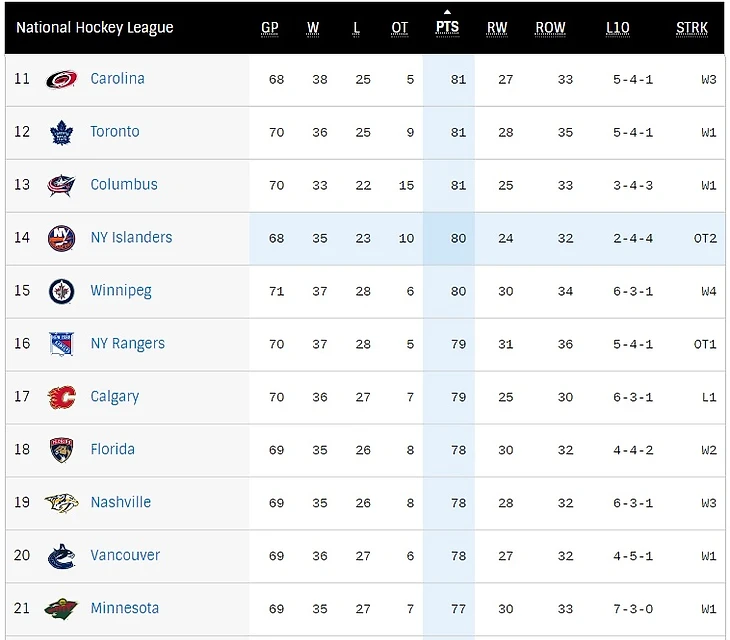
Task: Click the Nashville Predators logo
Action: (61, 503)
